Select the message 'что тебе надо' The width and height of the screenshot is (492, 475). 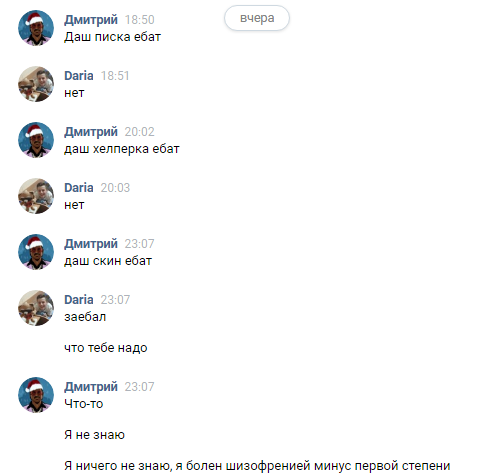106,348
